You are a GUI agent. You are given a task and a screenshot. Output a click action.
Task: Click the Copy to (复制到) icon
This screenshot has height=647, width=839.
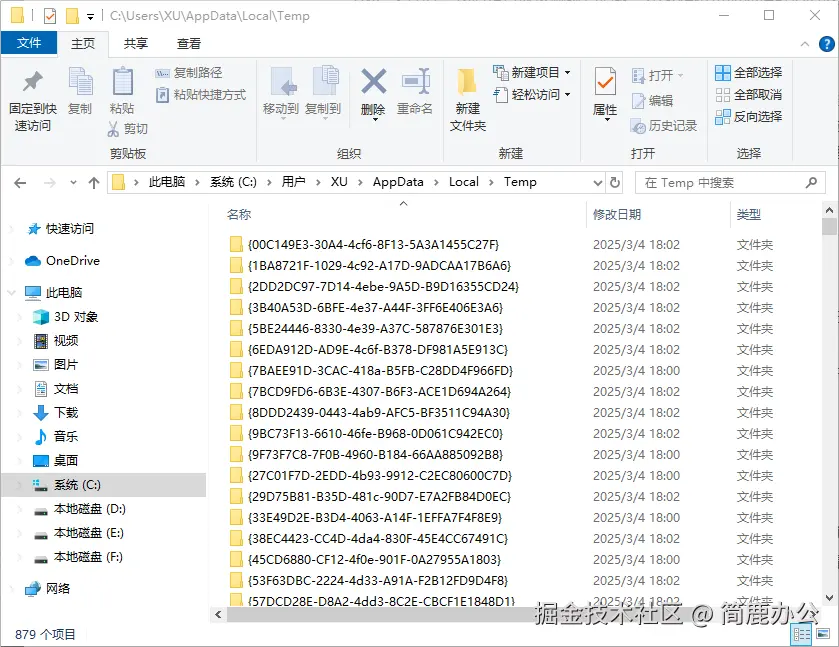[x=325, y=82]
